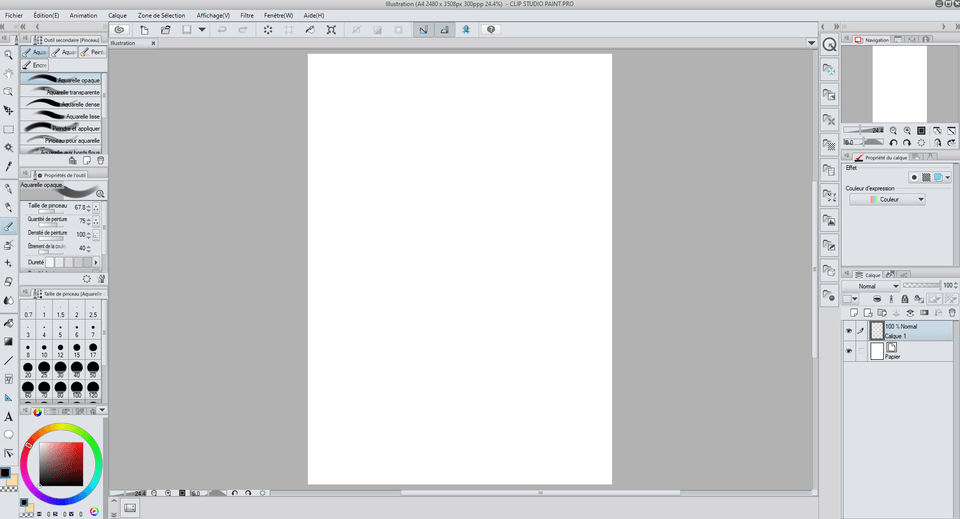Open the canvas tab list dropdown
Viewport: 960px width, 519px height.
coord(811,43)
